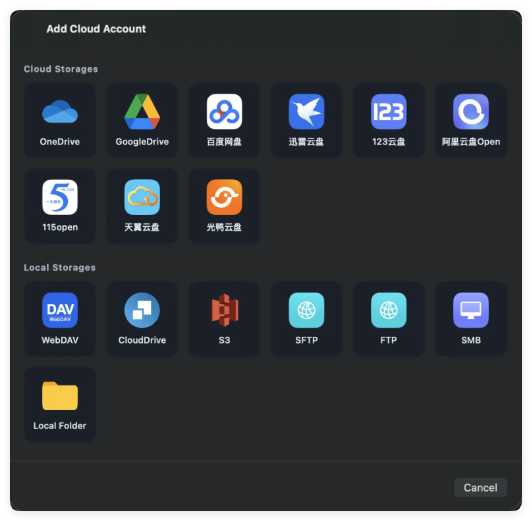Viewport: 532px width, 521px height.
Task: Add a WebDAV storage via DAV icon
Action: click(60, 310)
